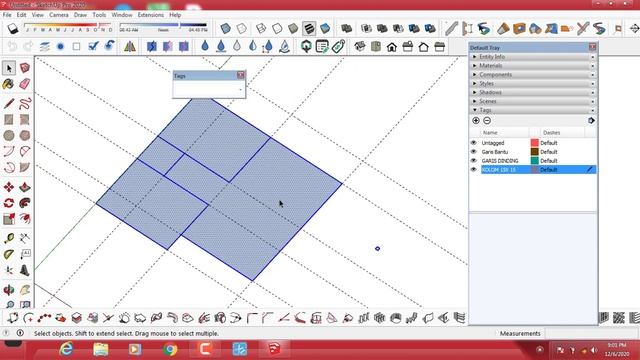Image resolution: width=640 pixels, height=360 pixels.
Task: Select the Orbit tool
Action: tap(9, 290)
